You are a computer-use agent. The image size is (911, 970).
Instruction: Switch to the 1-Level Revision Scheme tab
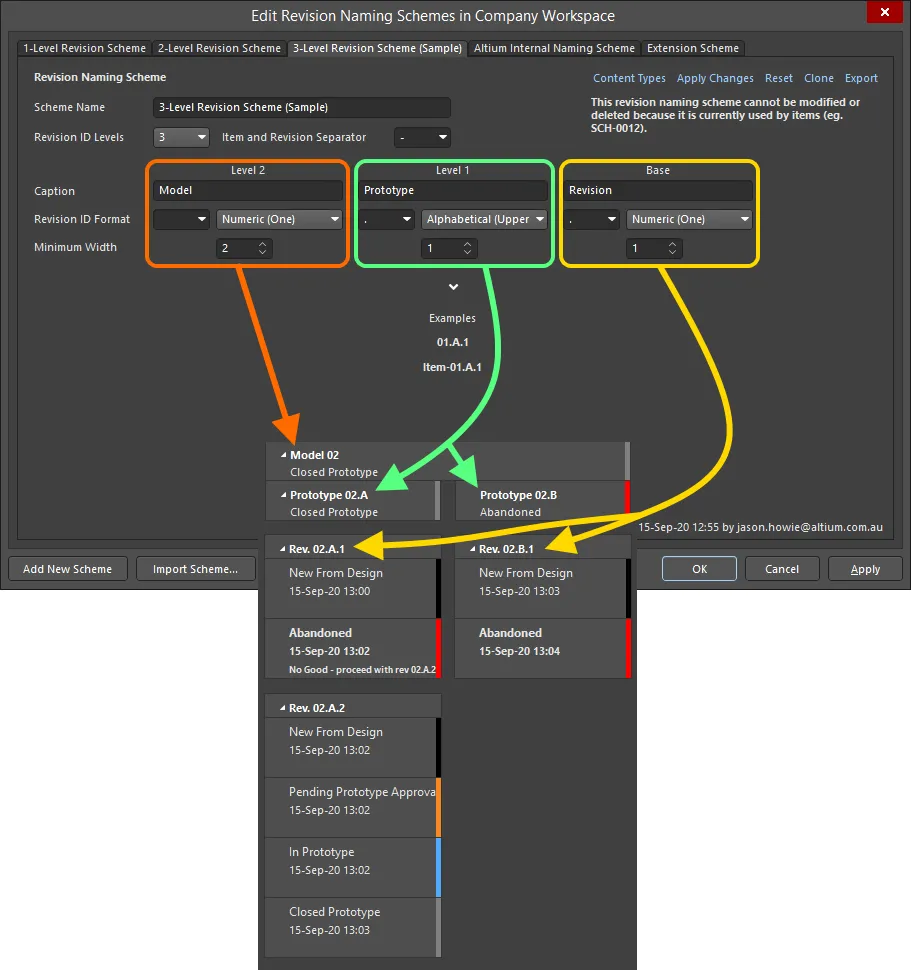click(84, 48)
